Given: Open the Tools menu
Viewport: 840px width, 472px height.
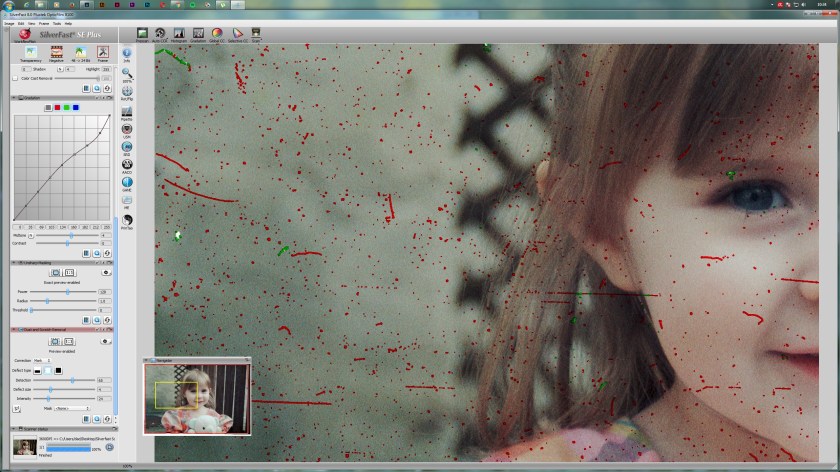Looking at the screenshot, I should click(x=57, y=22).
